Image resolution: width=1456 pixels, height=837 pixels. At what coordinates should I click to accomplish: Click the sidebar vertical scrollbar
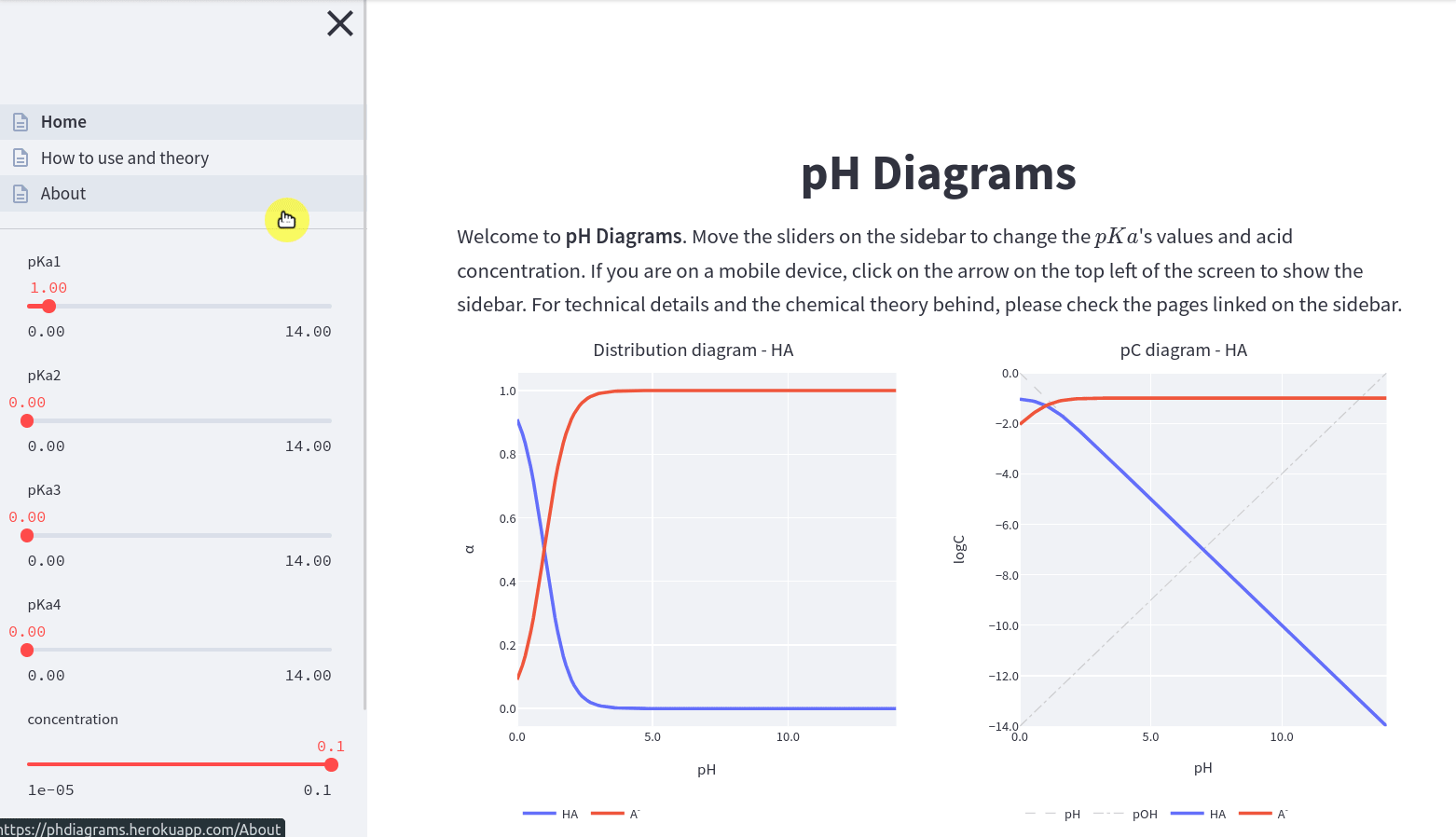coord(364,373)
